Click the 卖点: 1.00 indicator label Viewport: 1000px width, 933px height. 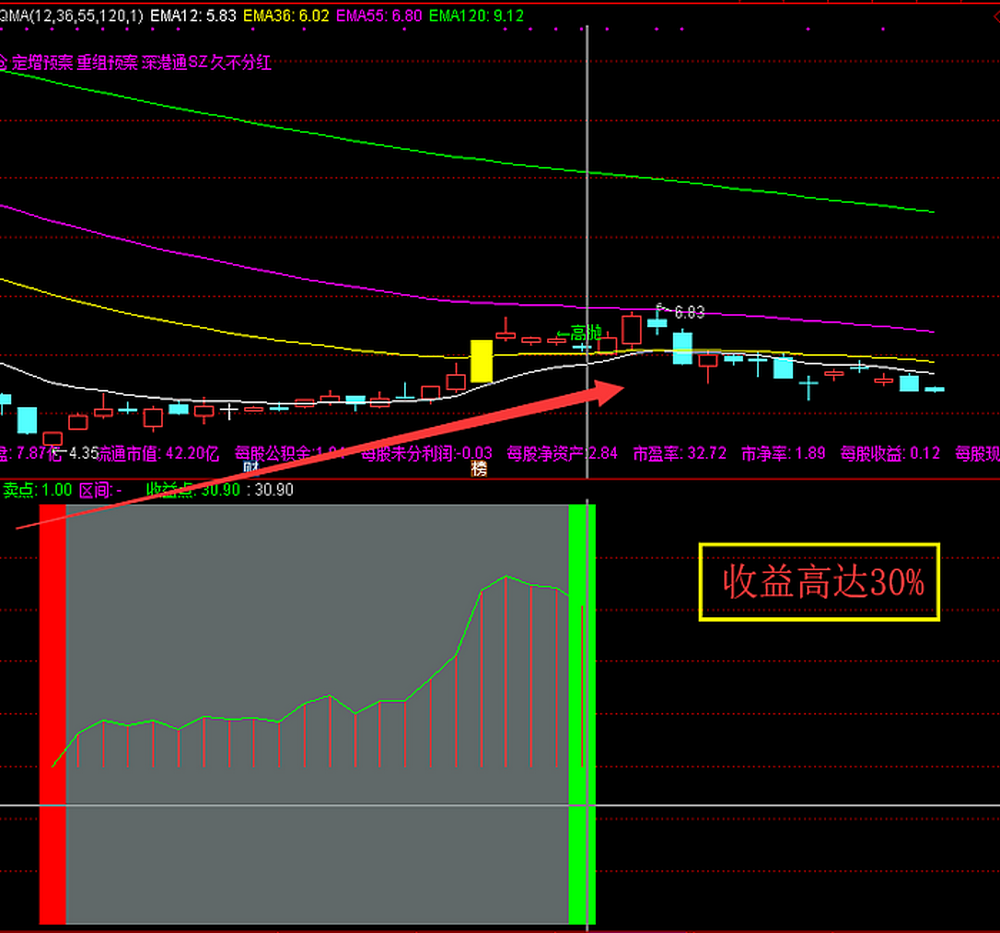pos(37,490)
